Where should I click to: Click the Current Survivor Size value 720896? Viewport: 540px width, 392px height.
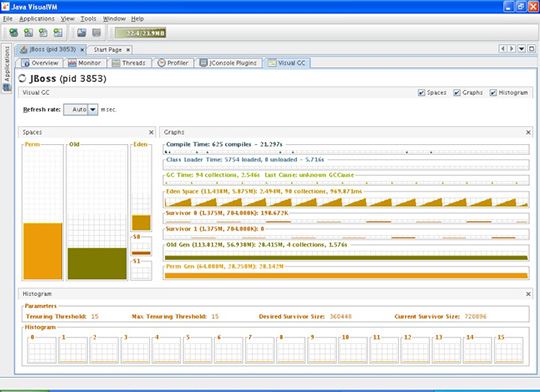click(x=476, y=316)
